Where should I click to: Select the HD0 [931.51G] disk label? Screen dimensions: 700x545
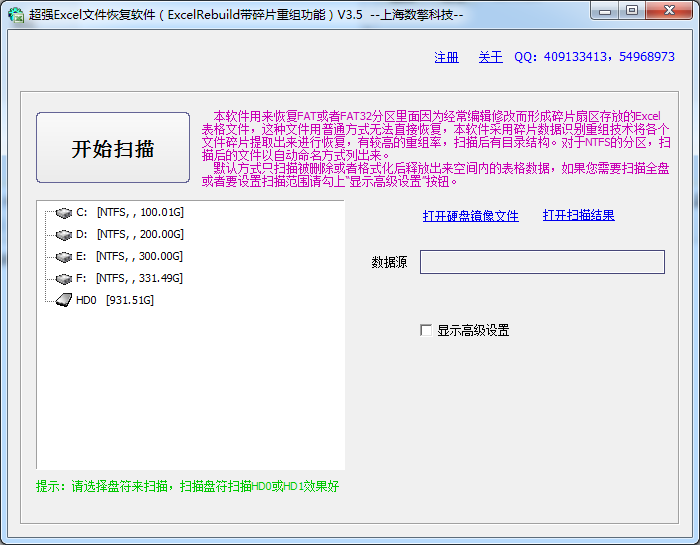115,300
